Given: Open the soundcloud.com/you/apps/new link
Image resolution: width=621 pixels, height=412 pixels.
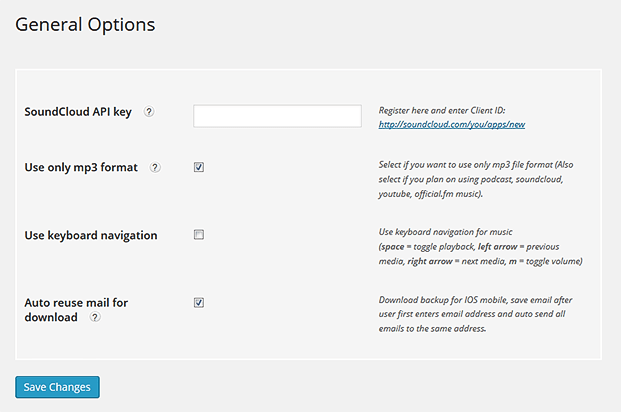Looking at the screenshot, I should [452, 125].
